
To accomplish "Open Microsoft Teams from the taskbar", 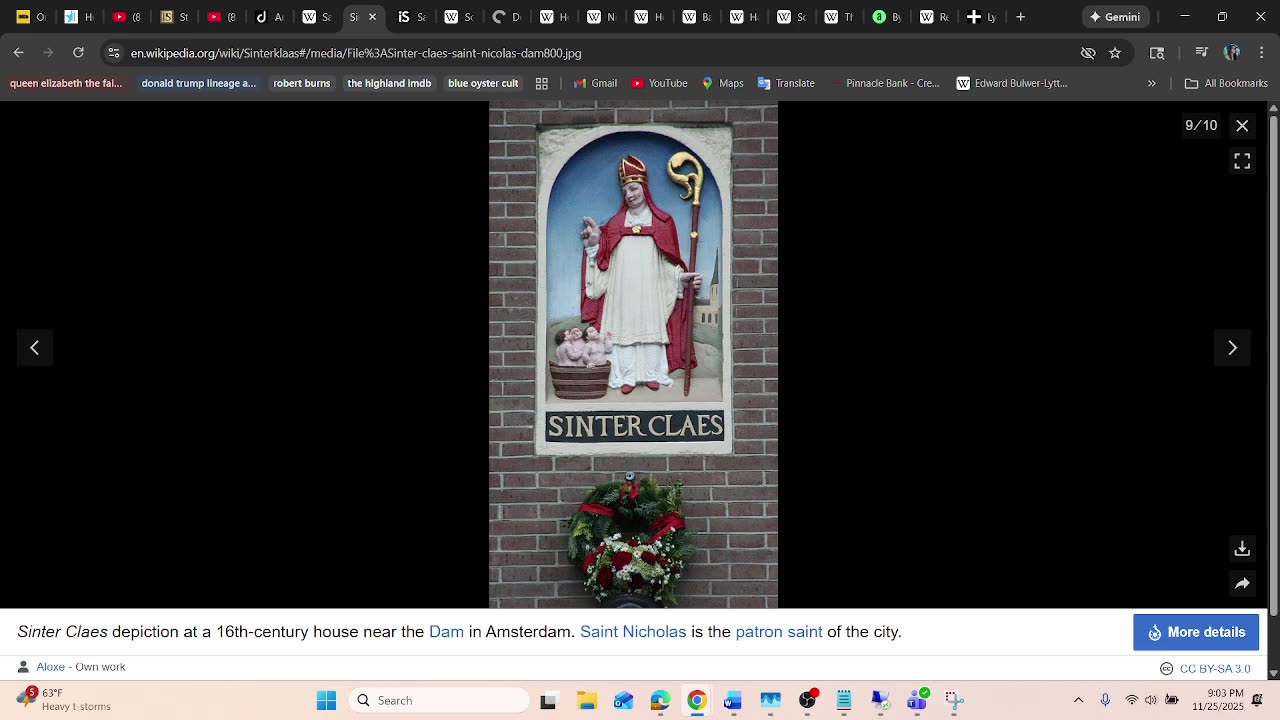I will tap(917, 700).
